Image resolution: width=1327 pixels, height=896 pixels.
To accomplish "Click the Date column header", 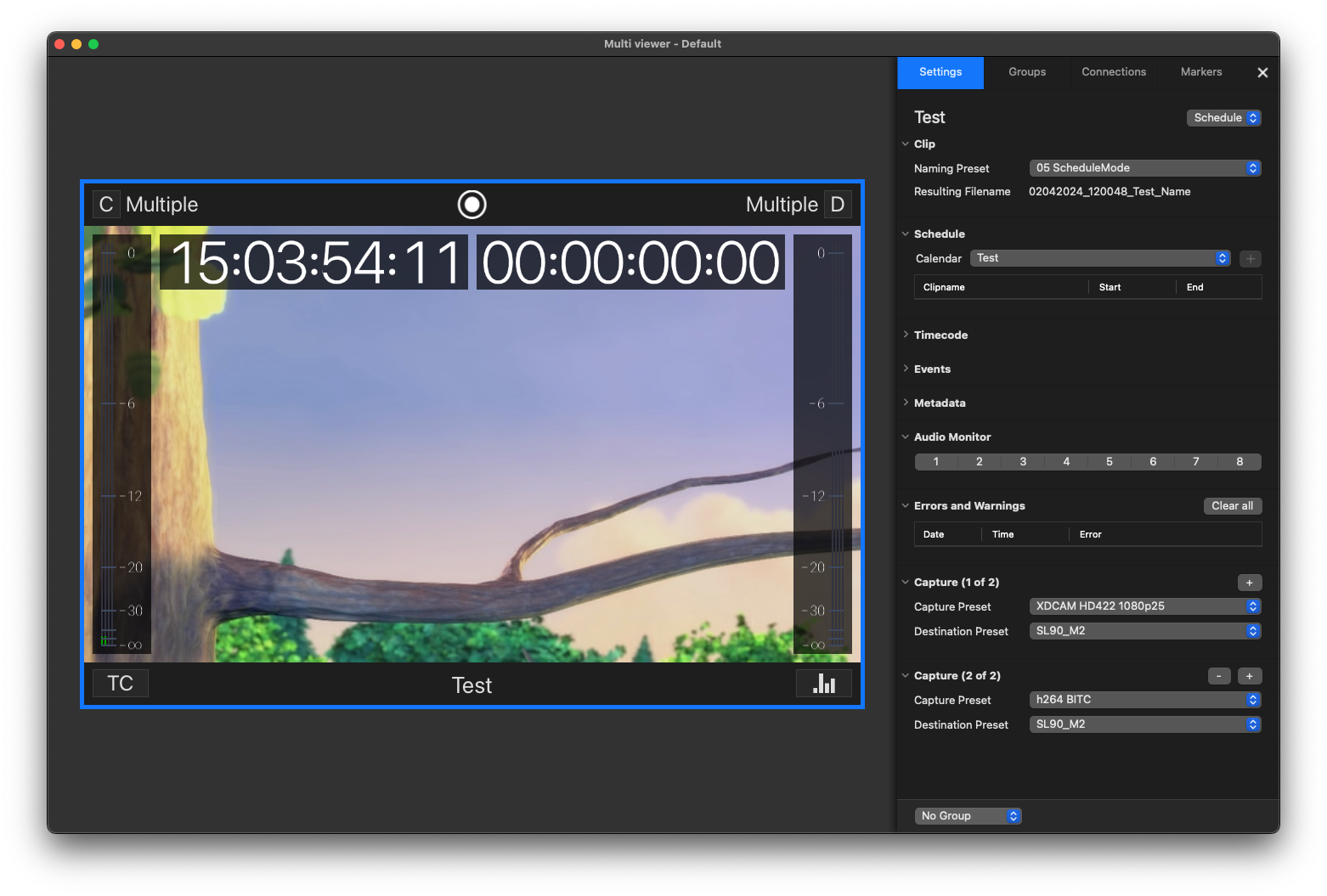I will tap(948, 534).
